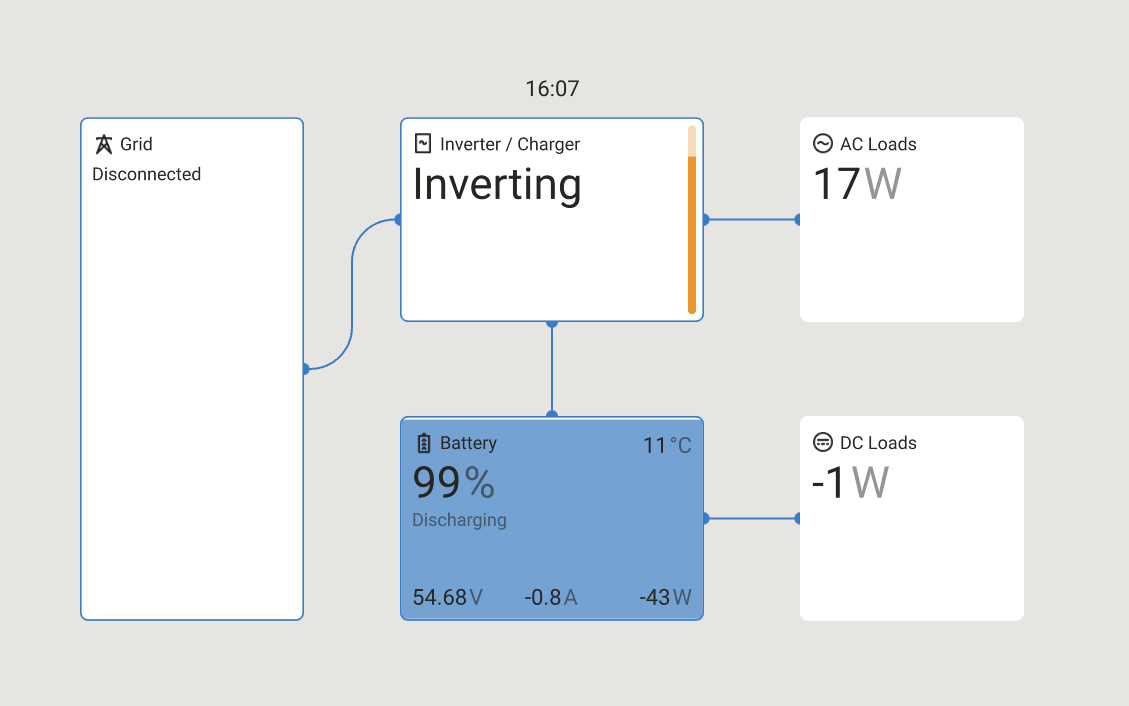Click the Inverting status label
Screen dimensions: 1129x706
pos(497,185)
